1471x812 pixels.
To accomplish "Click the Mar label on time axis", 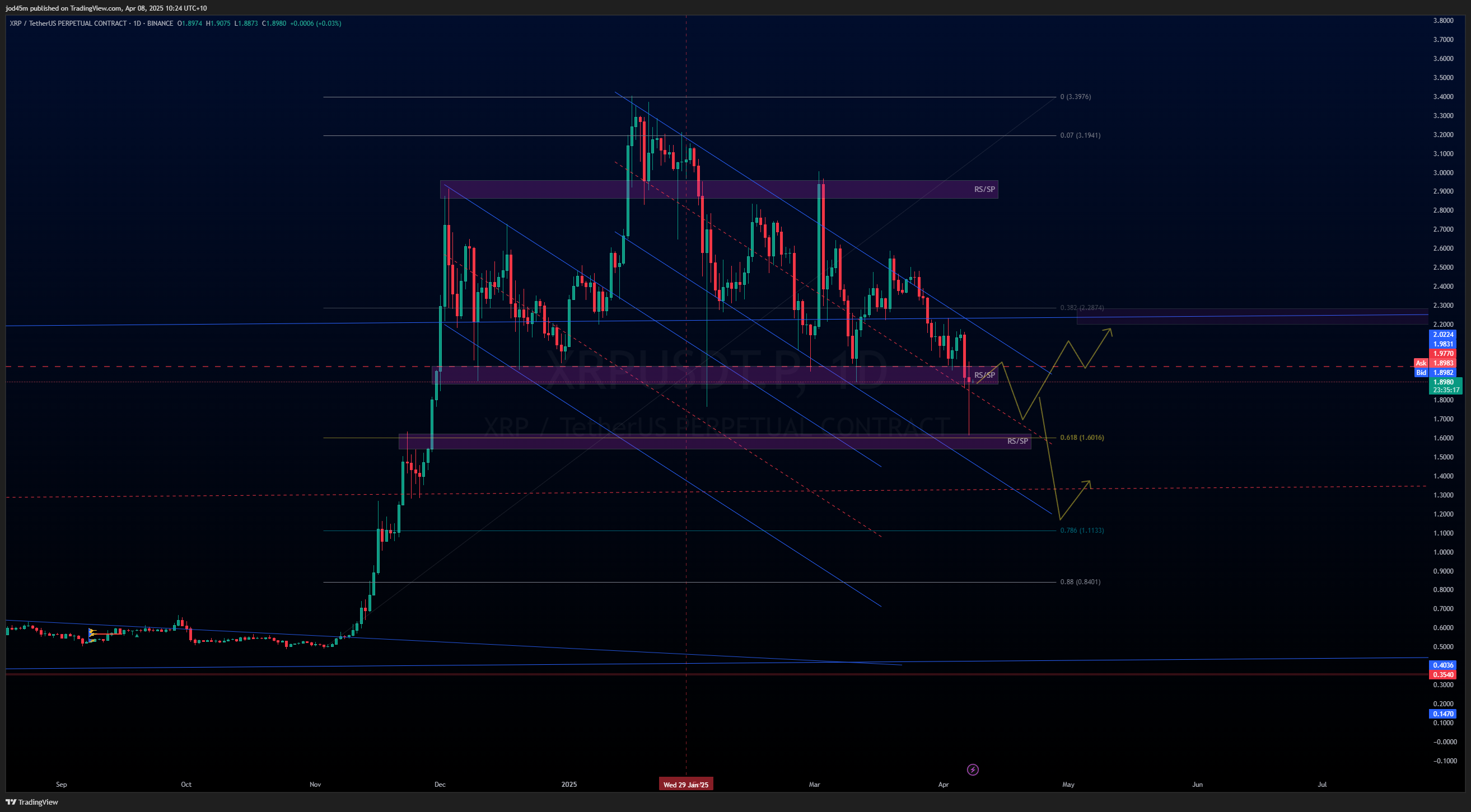I will pyautogui.click(x=814, y=785).
